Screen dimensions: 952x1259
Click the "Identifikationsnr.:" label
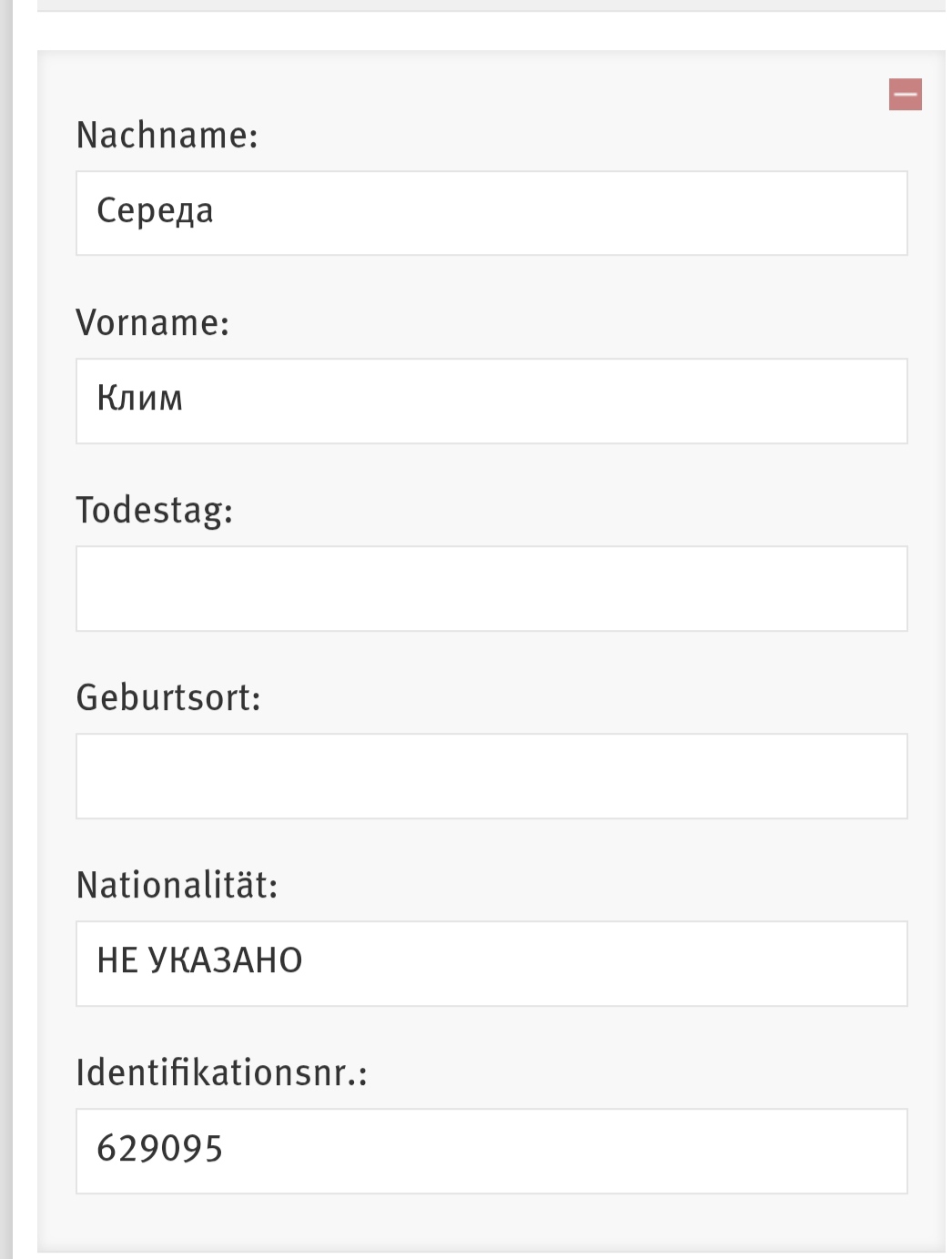click(222, 1072)
